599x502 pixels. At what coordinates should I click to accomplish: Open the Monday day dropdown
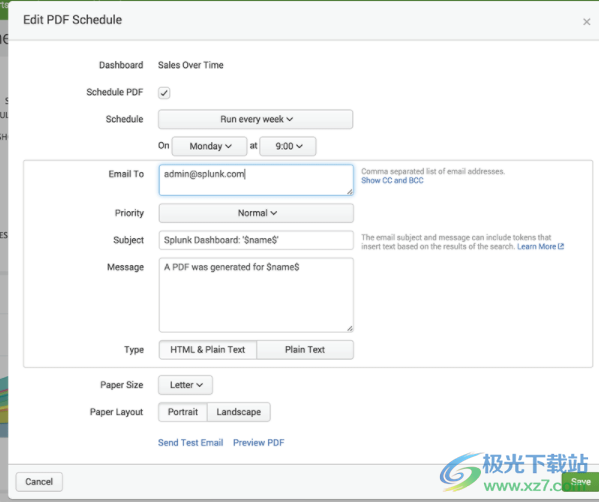209,146
